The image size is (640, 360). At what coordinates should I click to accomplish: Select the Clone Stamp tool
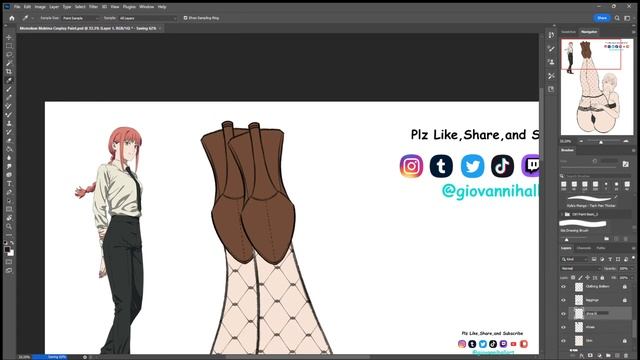pyautogui.click(x=9, y=123)
